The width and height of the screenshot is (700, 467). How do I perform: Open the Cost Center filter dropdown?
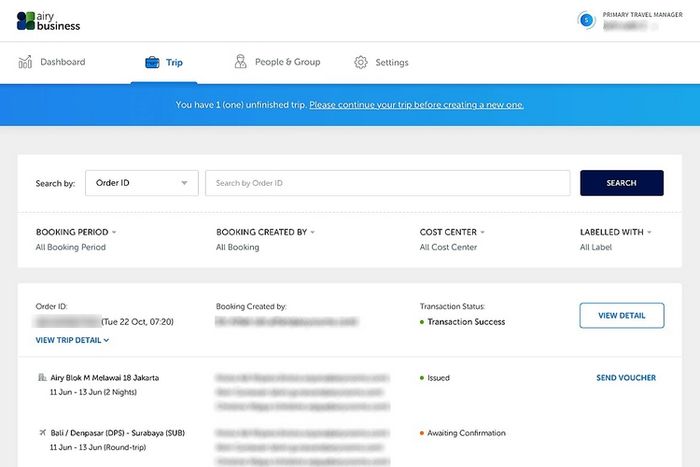pyautogui.click(x=451, y=232)
